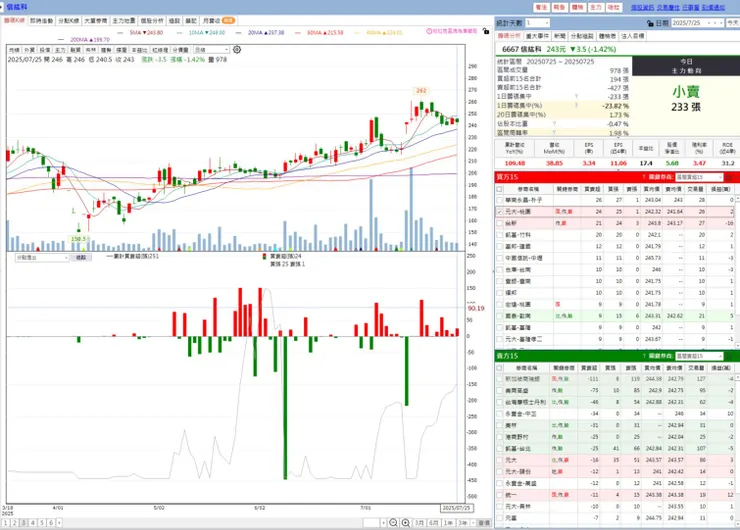The width and height of the screenshot is (740, 530).
Task: Toggle 融資 indicator in chart toolbar
Action: [x=76, y=50]
